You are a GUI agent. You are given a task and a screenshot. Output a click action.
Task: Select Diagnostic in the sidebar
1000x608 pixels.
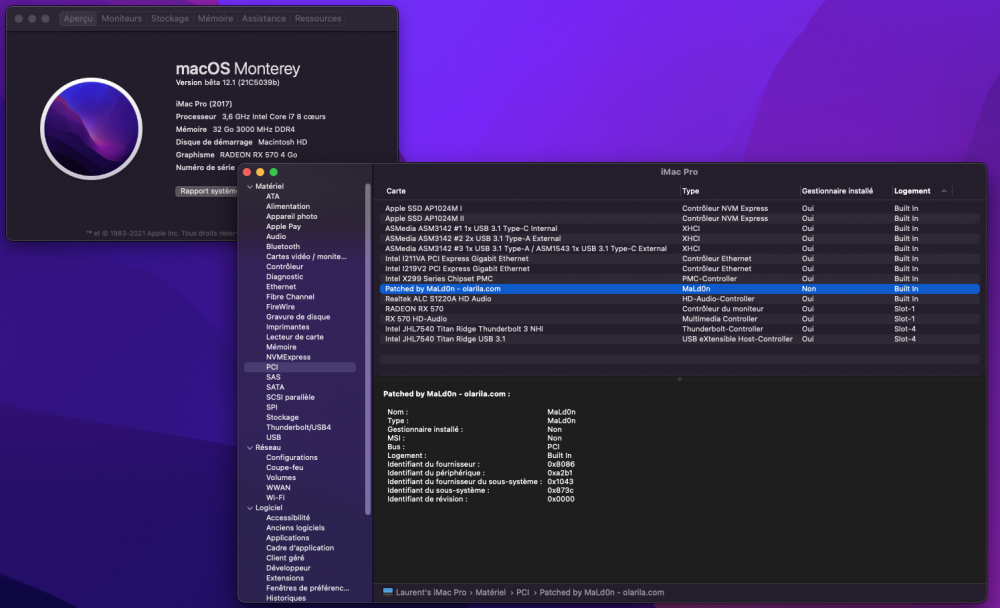tap(284, 277)
